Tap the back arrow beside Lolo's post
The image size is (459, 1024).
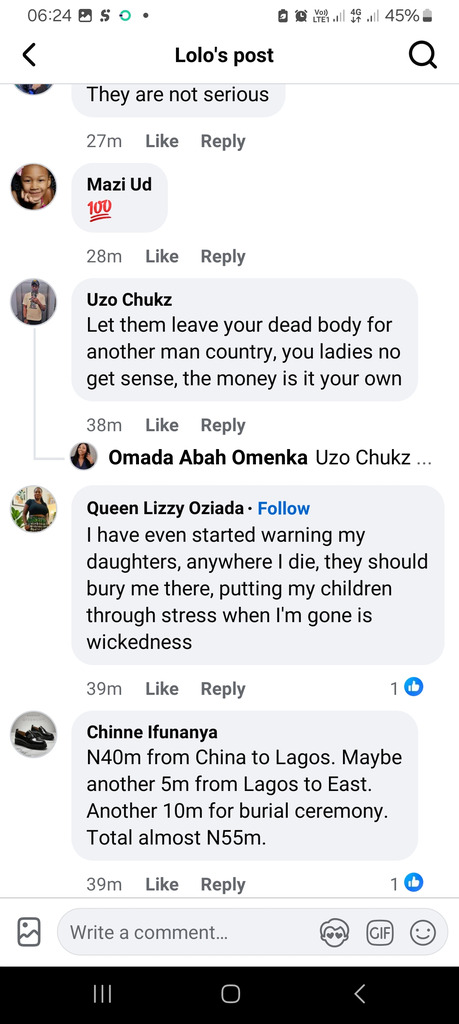pyautogui.click(x=29, y=56)
